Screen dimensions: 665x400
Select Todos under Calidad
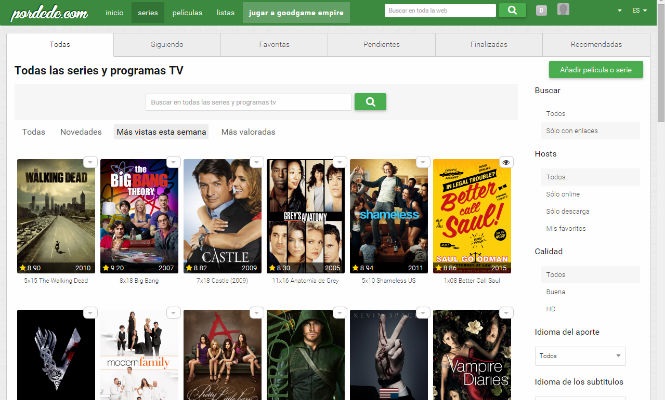click(x=590, y=274)
